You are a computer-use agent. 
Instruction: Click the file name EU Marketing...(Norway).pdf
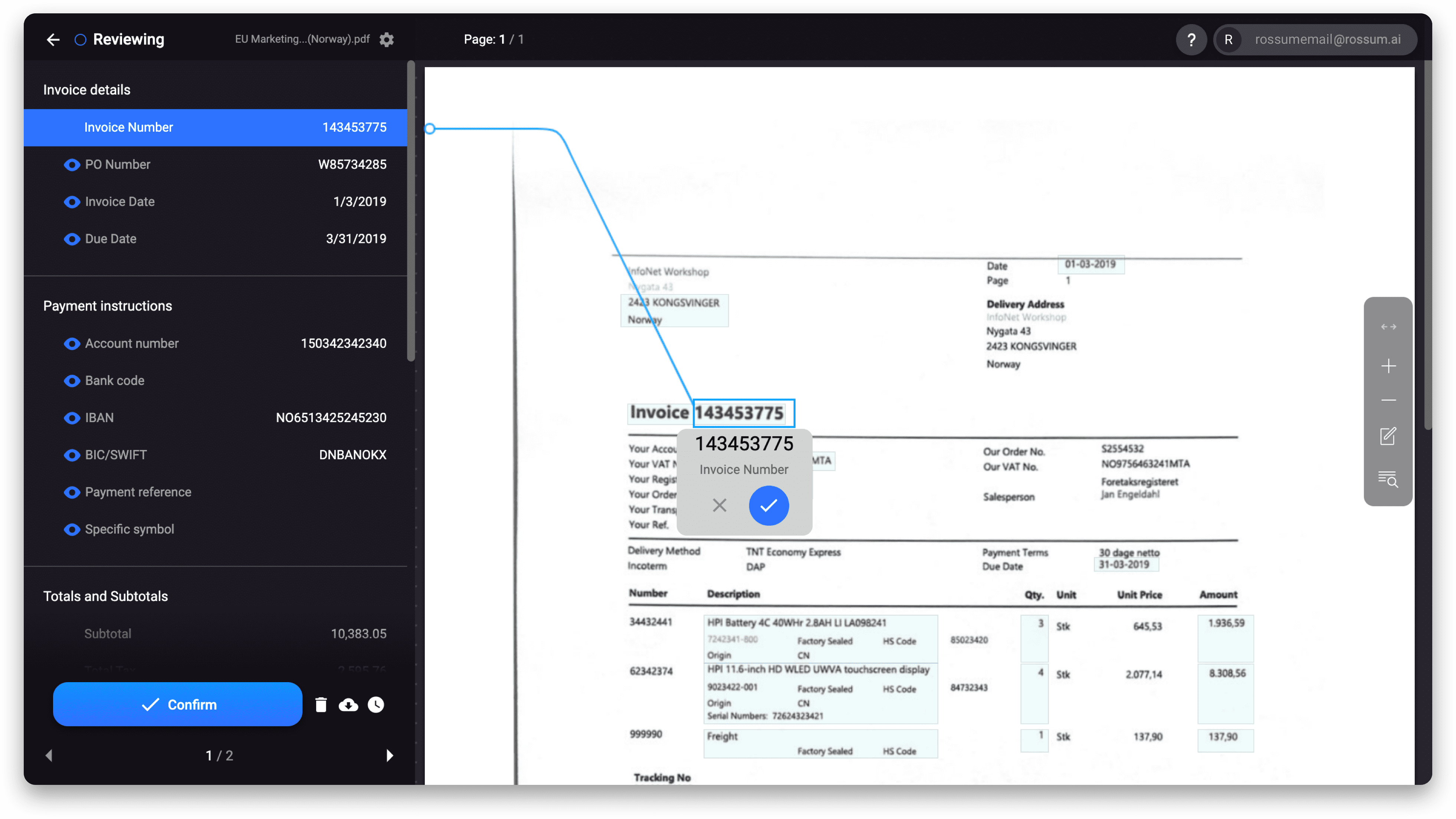coord(302,39)
